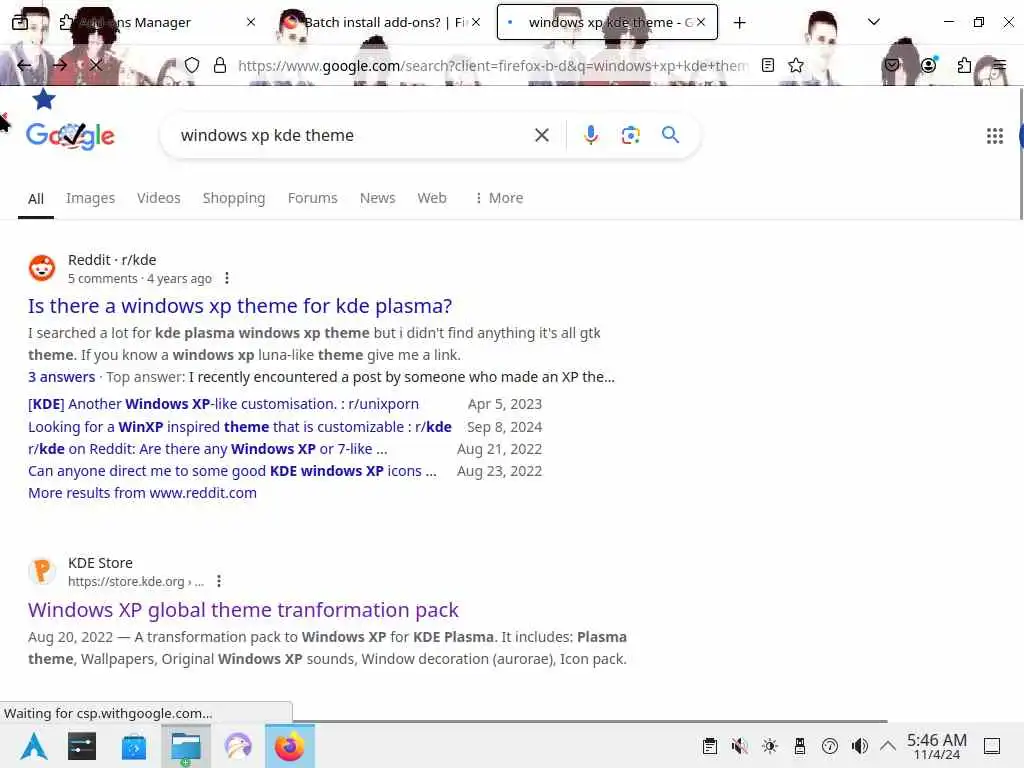Open 'Is there a windows xp theme' result
This screenshot has height=768, width=1024.
(x=240, y=306)
